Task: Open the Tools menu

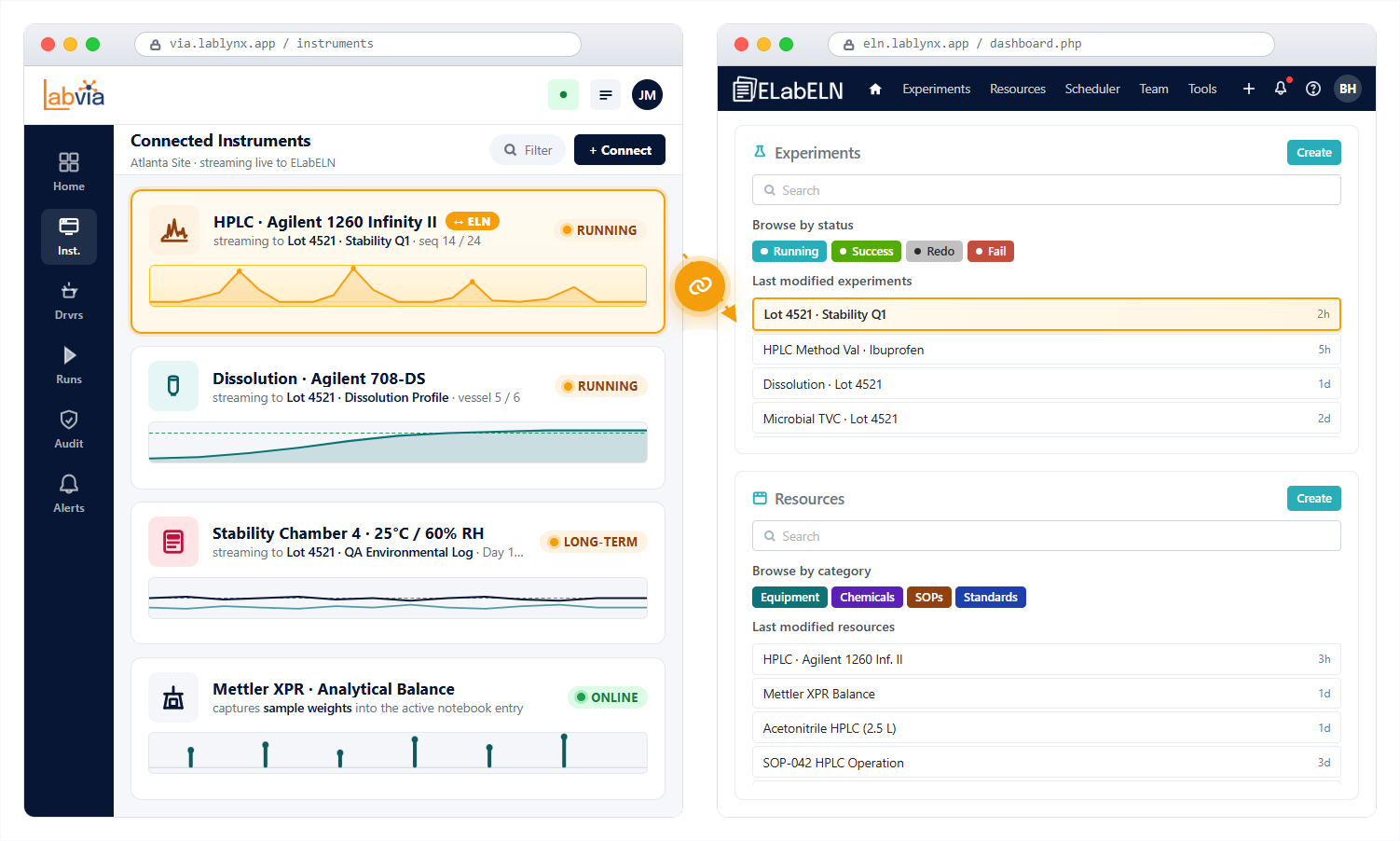Action: click(1202, 89)
